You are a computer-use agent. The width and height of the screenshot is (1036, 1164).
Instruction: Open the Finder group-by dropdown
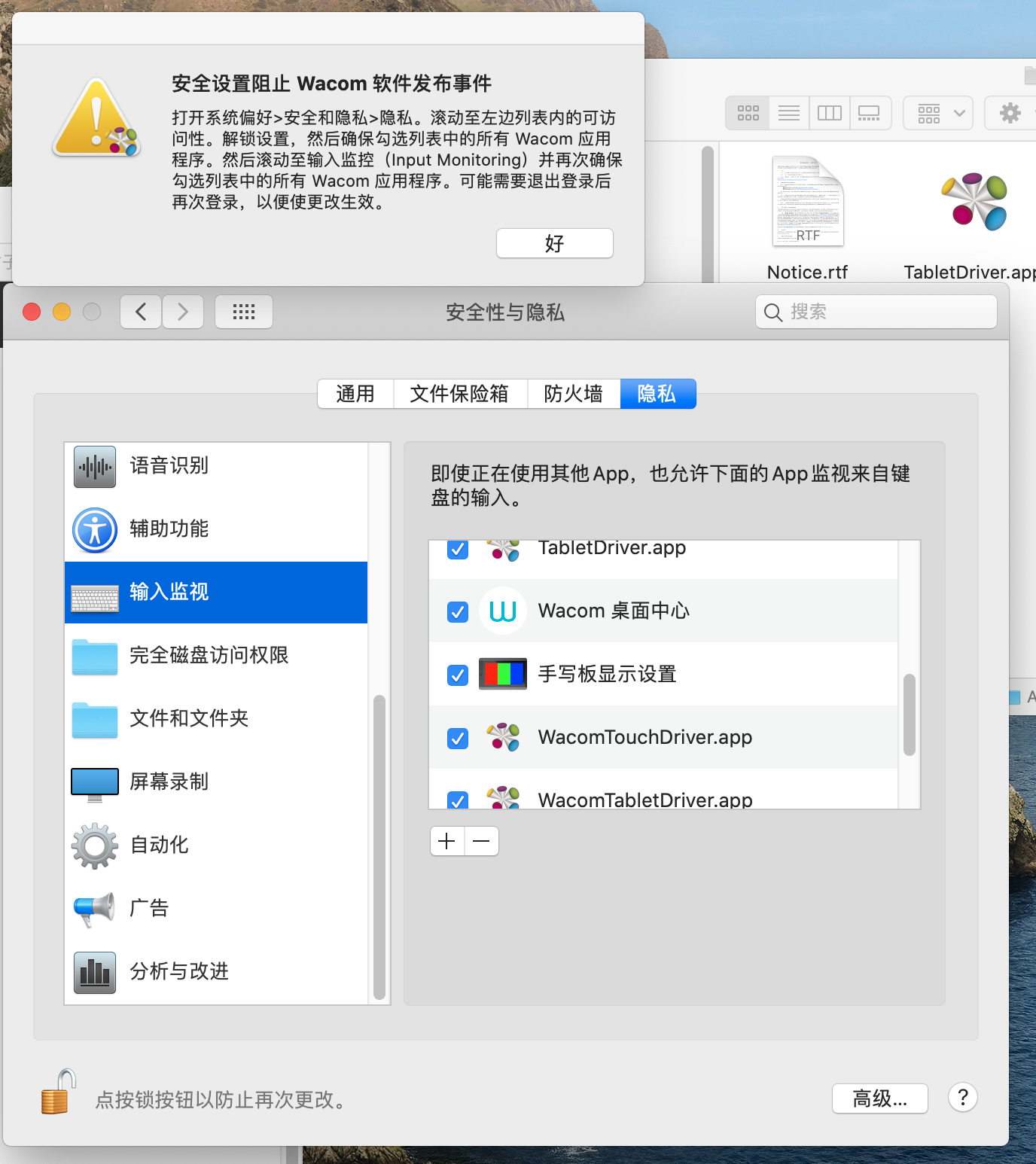[x=938, y=113]
